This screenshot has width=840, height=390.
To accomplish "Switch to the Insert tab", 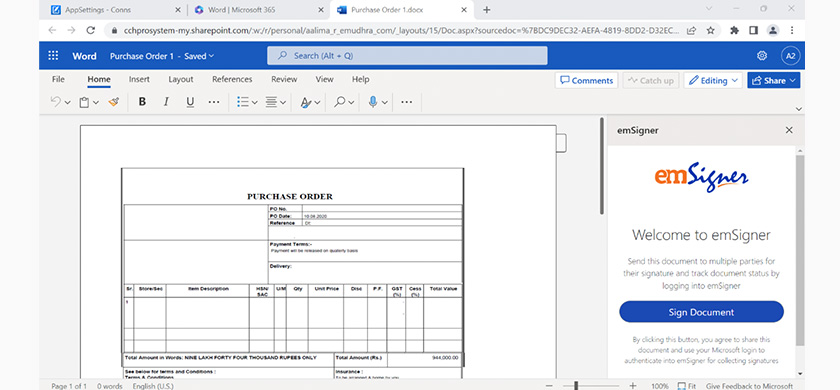I will pyautogui.click(x=139, y=79).
